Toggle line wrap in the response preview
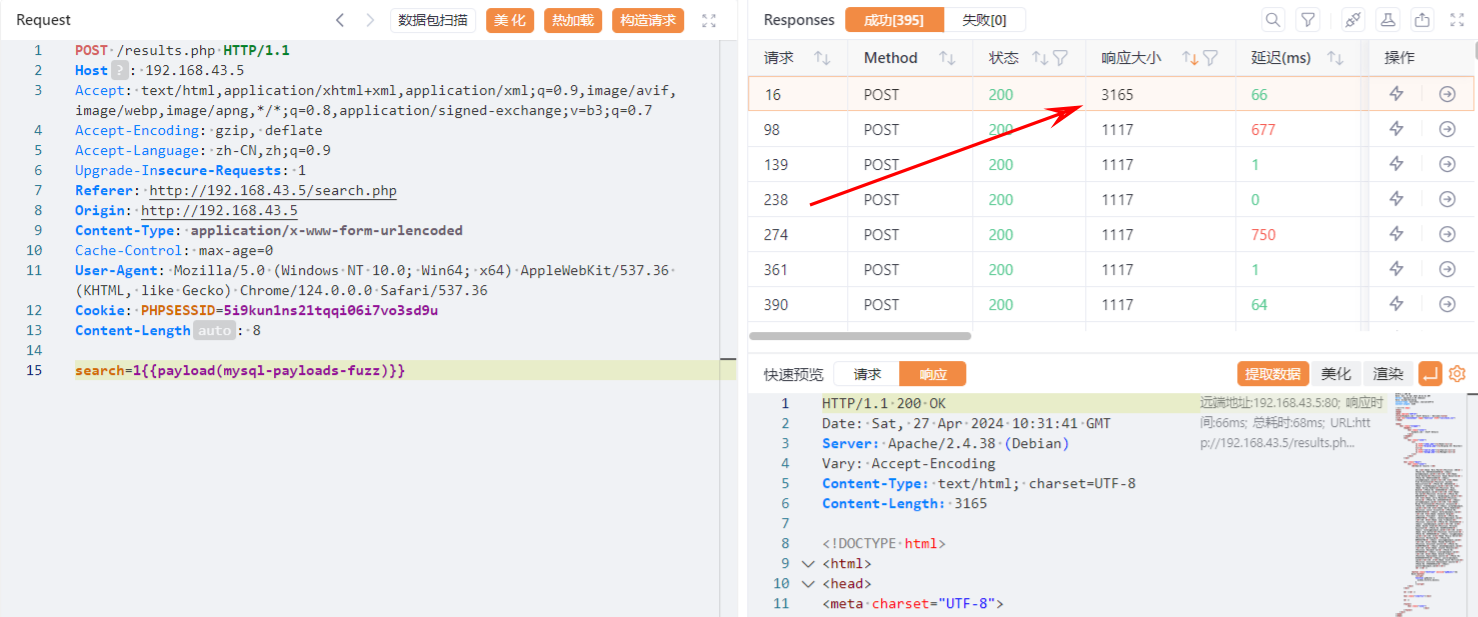This screenshot has height=617, width=1478. tap(1430, 374)
